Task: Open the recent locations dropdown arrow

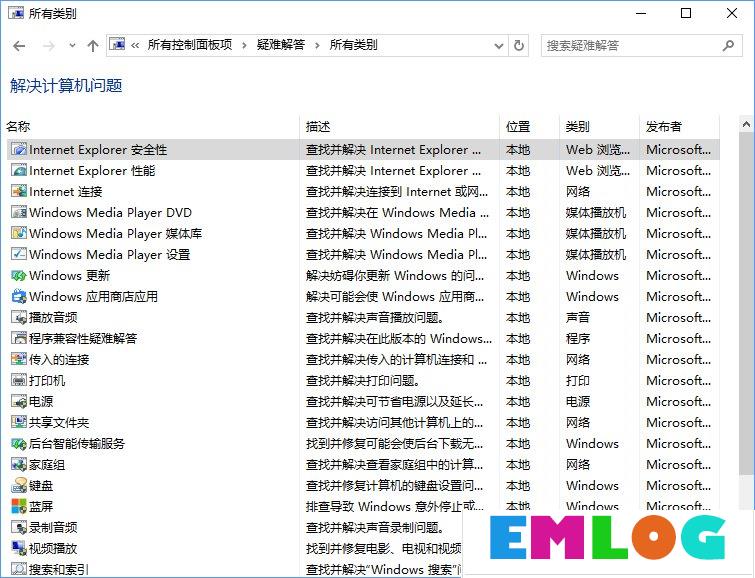Action: (x=72, y=46)
